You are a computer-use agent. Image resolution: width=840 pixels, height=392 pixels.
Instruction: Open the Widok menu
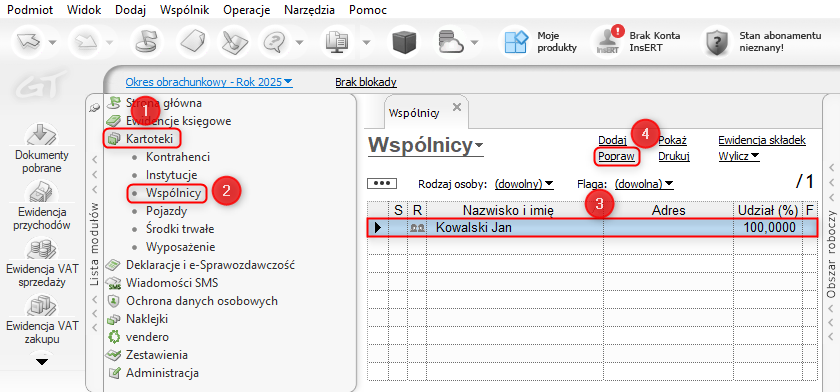coord(84,10)
